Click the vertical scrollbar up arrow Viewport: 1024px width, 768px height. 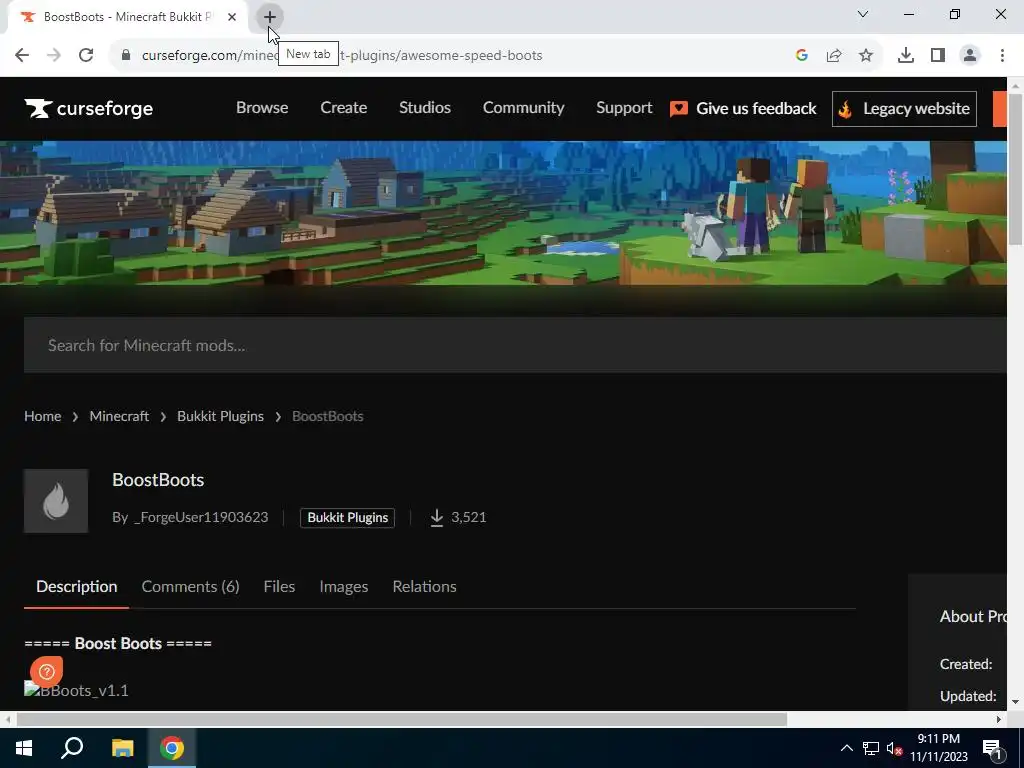click(x=1016, y=85)
